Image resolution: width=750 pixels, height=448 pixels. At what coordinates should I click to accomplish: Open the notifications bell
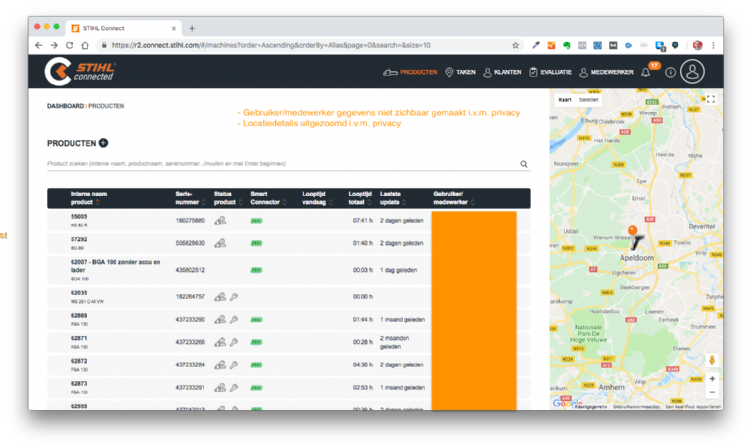pyautogui.click(x=646, y=72)
